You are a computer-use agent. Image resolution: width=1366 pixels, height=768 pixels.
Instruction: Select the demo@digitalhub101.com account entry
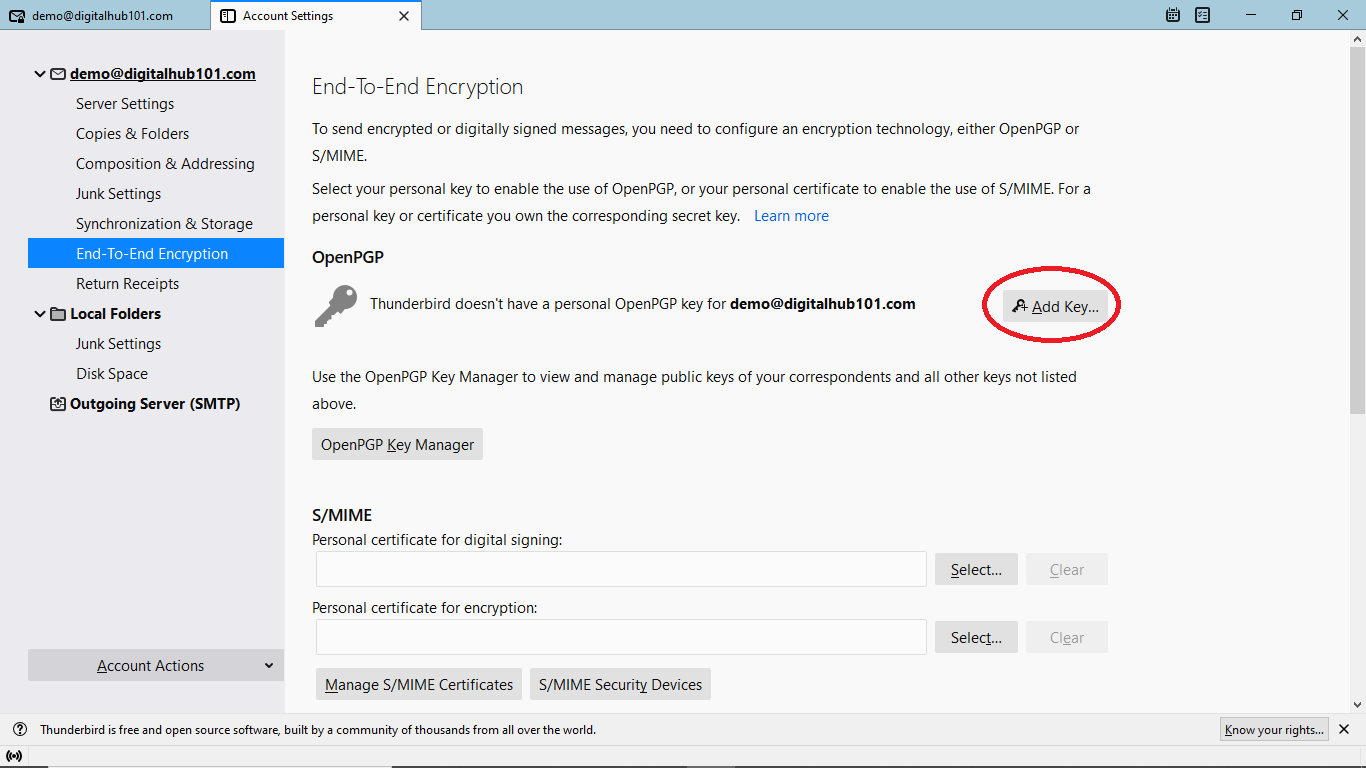(163, 74)
